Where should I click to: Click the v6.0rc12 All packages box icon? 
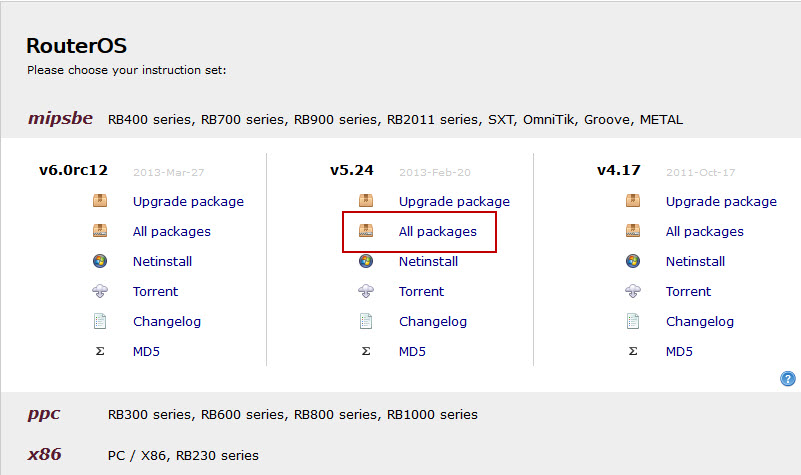[x=100, y=231]
